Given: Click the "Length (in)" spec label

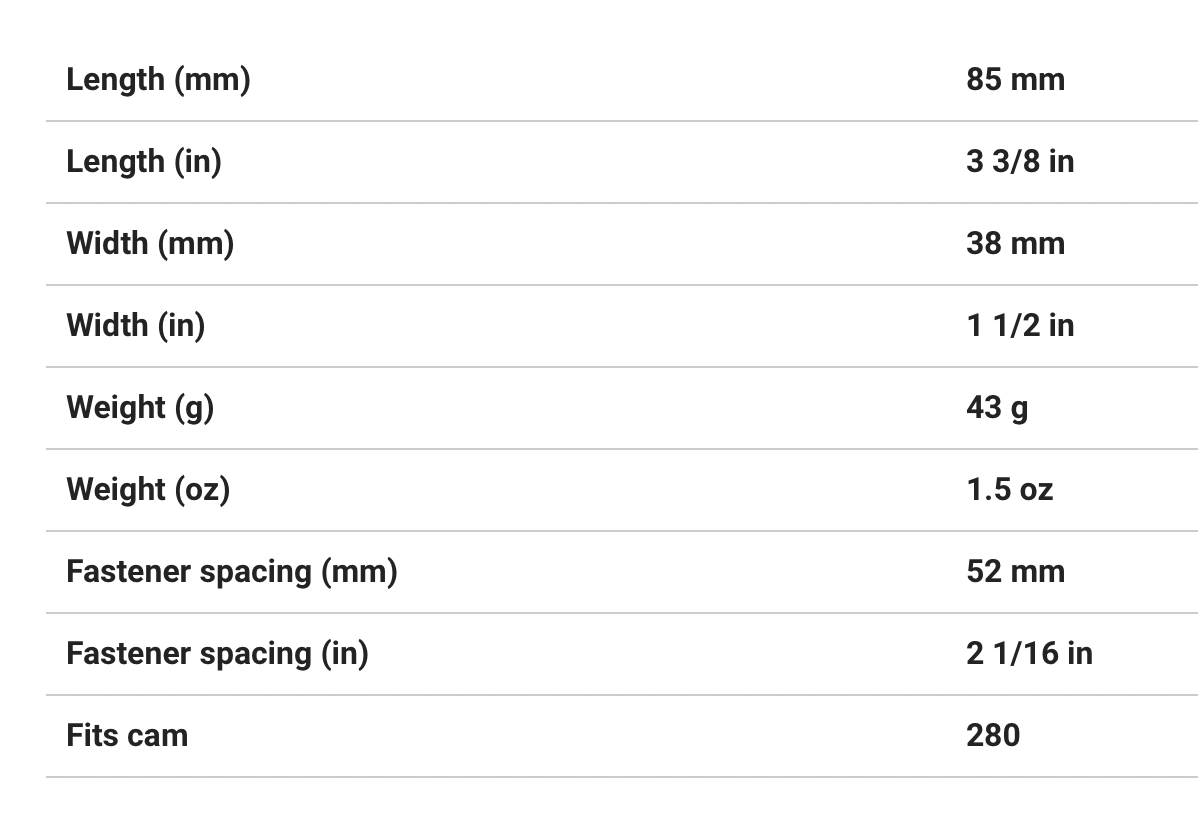Looking at the screenshot, I should point(144,161).
